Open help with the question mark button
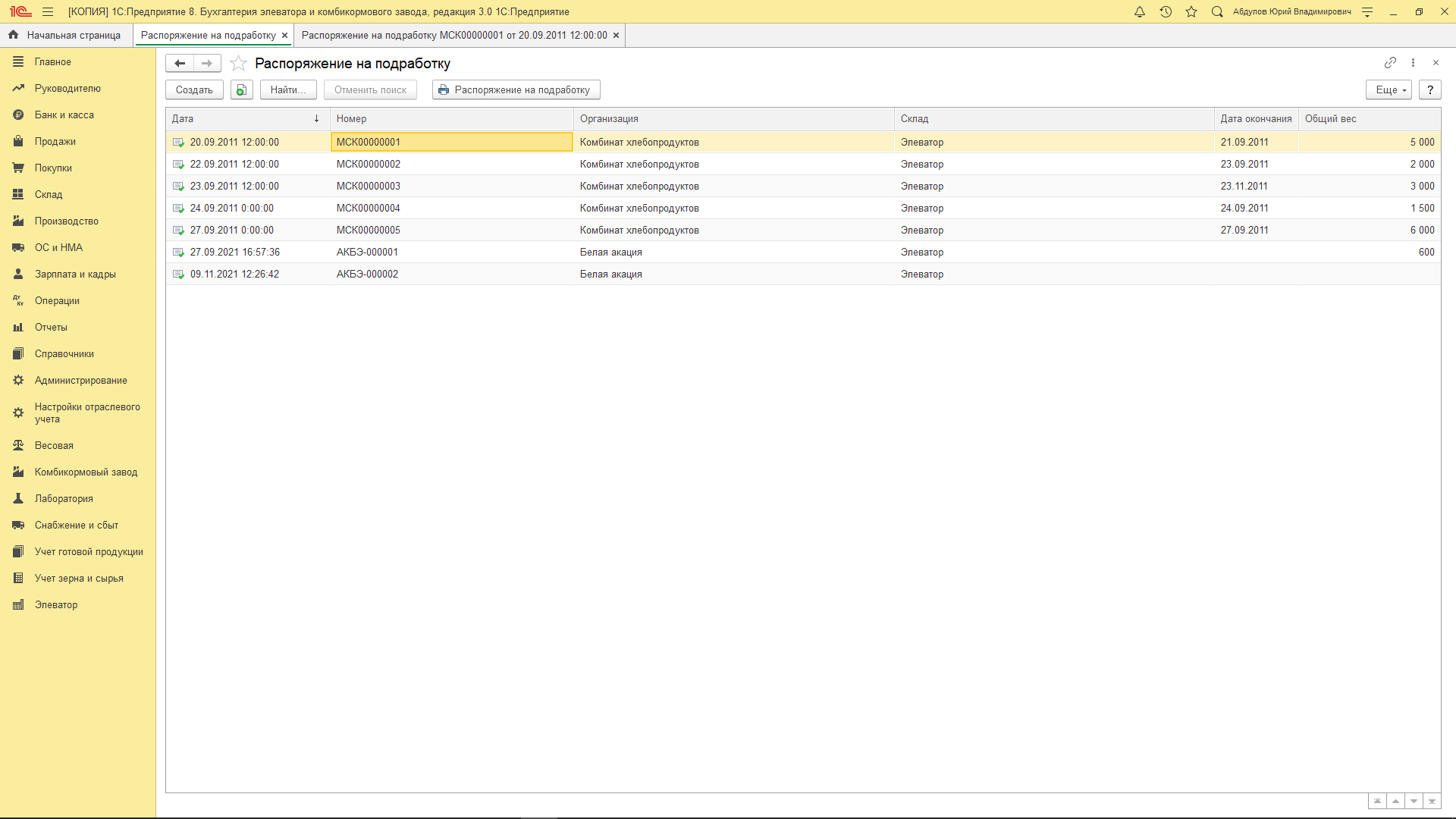The image size is (1456, 819). (1430, 90)
